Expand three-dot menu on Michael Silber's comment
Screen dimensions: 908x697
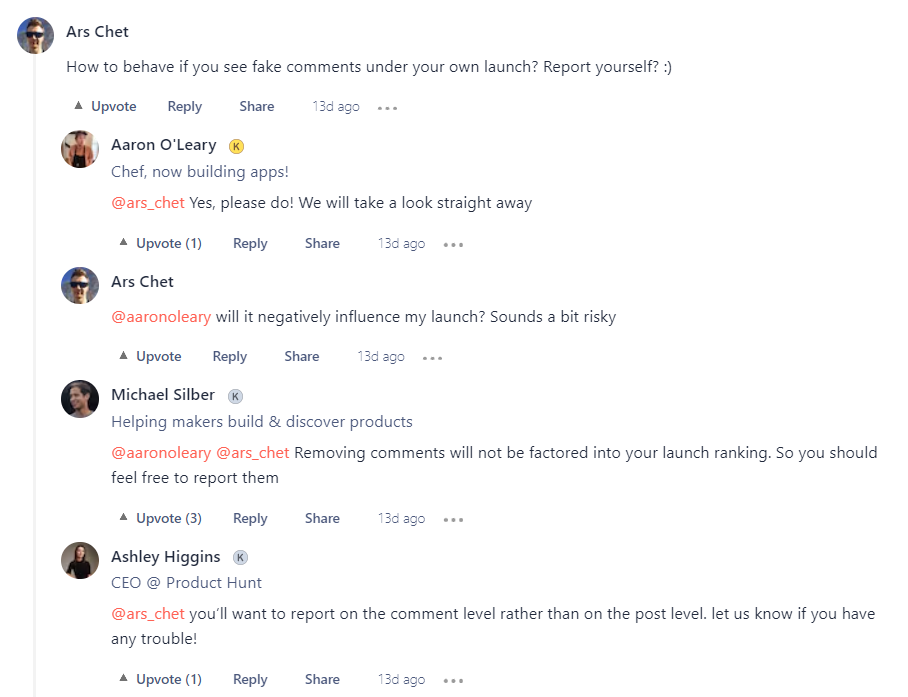pyautogui.click(x=453, y=520)
